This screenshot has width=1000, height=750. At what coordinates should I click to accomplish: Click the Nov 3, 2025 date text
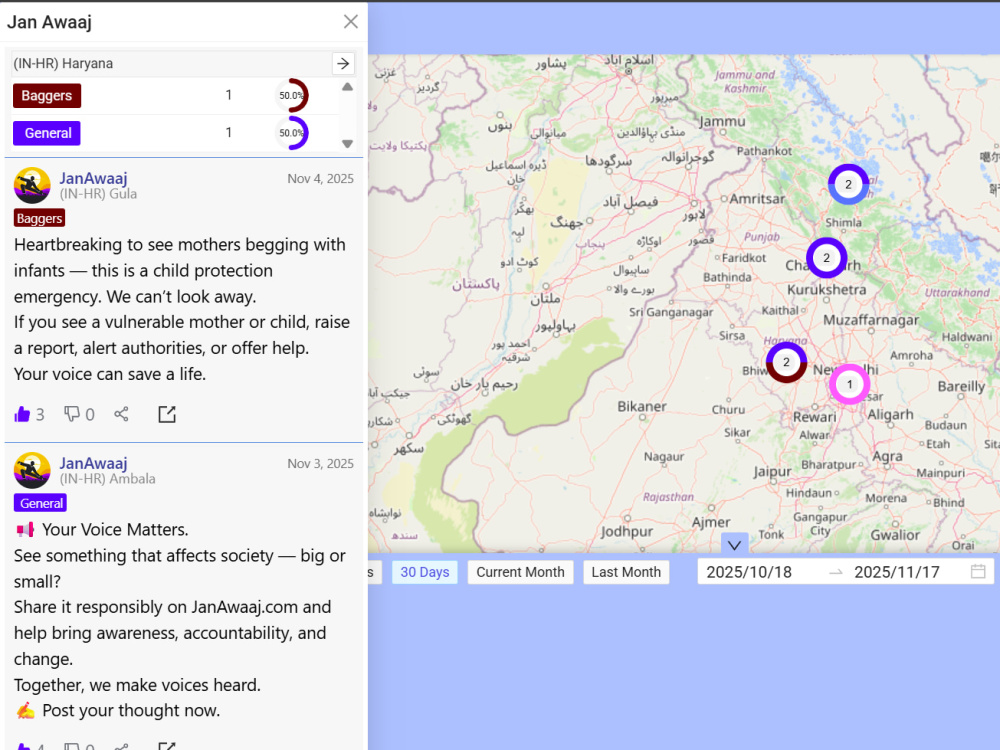(320, 464)
